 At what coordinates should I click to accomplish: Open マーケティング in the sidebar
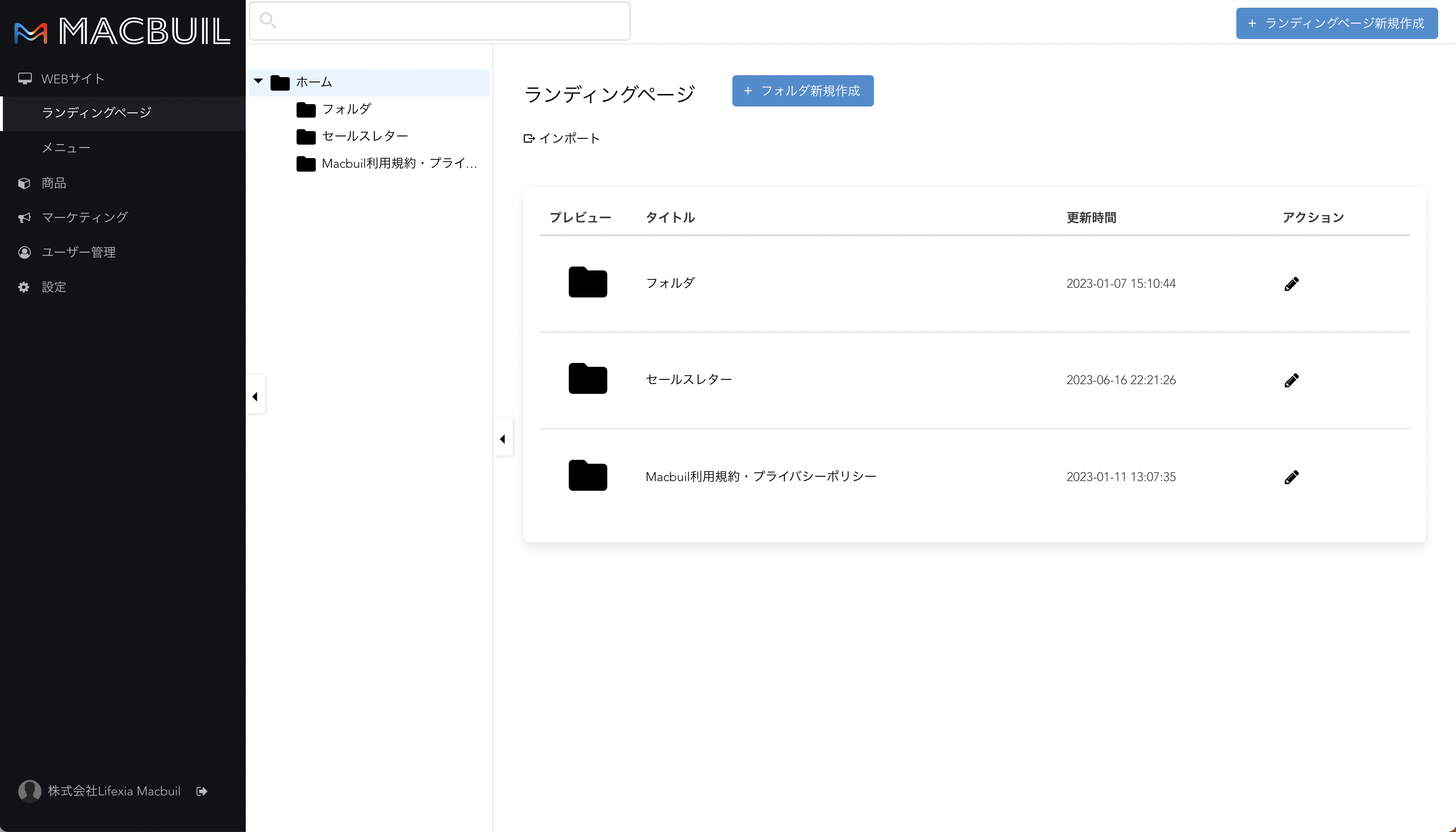pos(84,217)
